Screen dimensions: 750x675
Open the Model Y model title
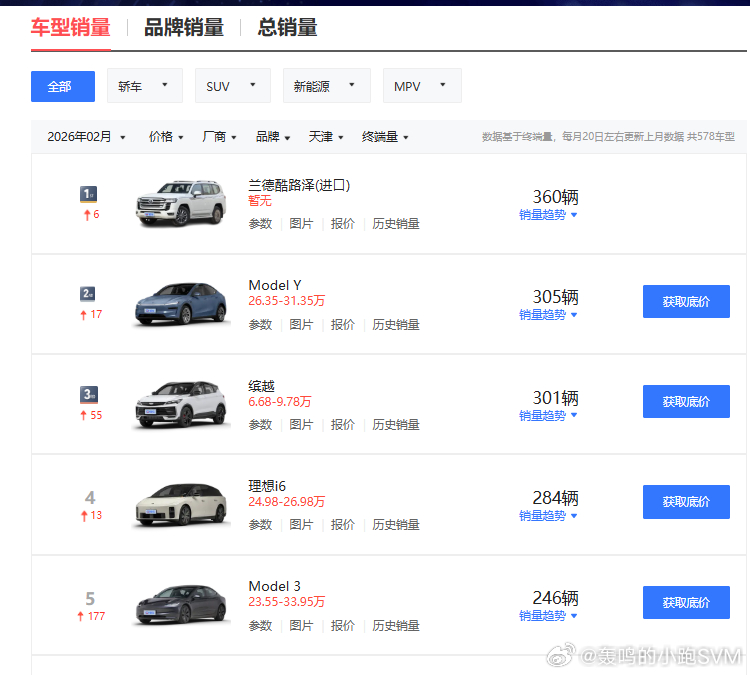[275, 286]
